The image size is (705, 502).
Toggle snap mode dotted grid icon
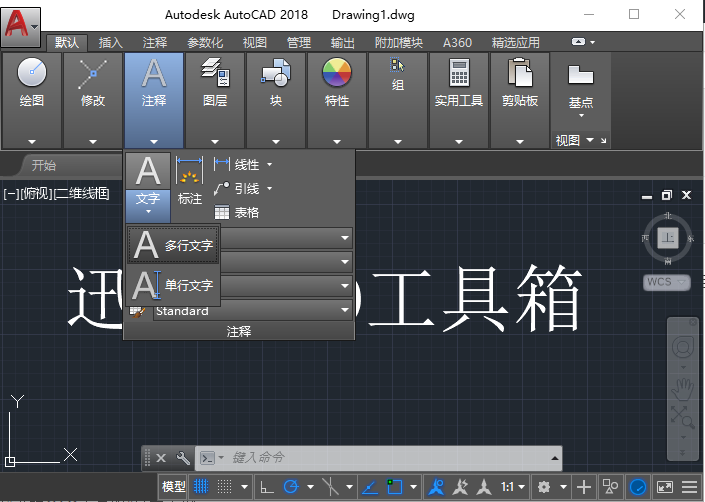click(x=224, y=486)
